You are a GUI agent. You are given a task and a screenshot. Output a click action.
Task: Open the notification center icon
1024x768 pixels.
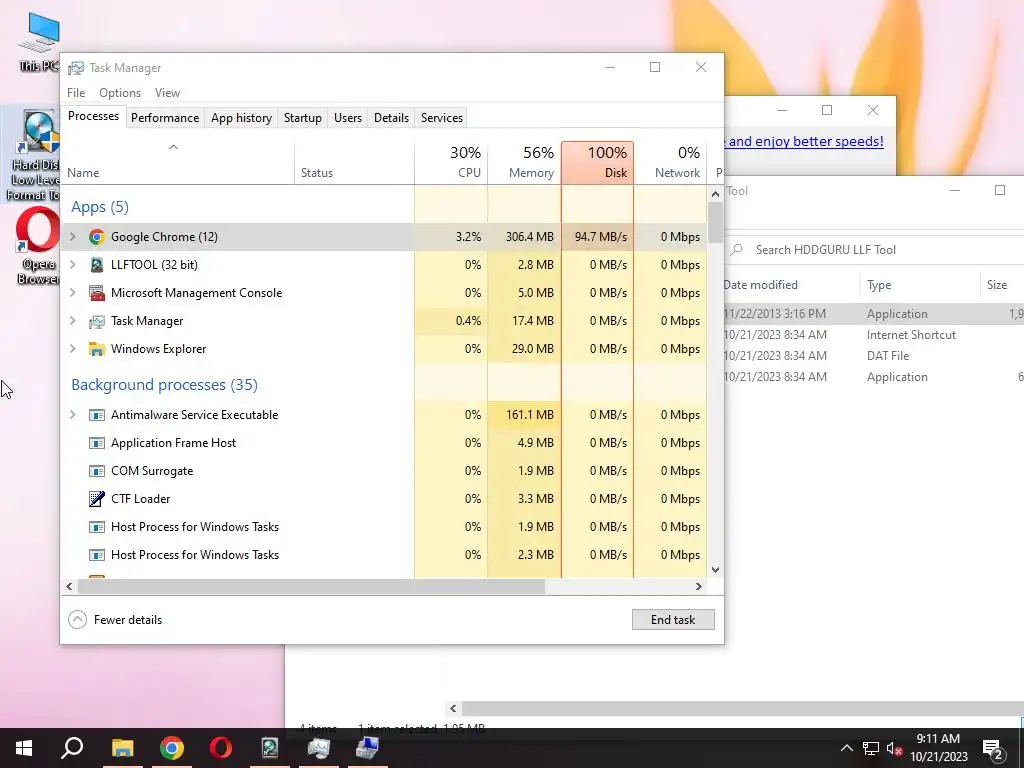coord(993,749)
